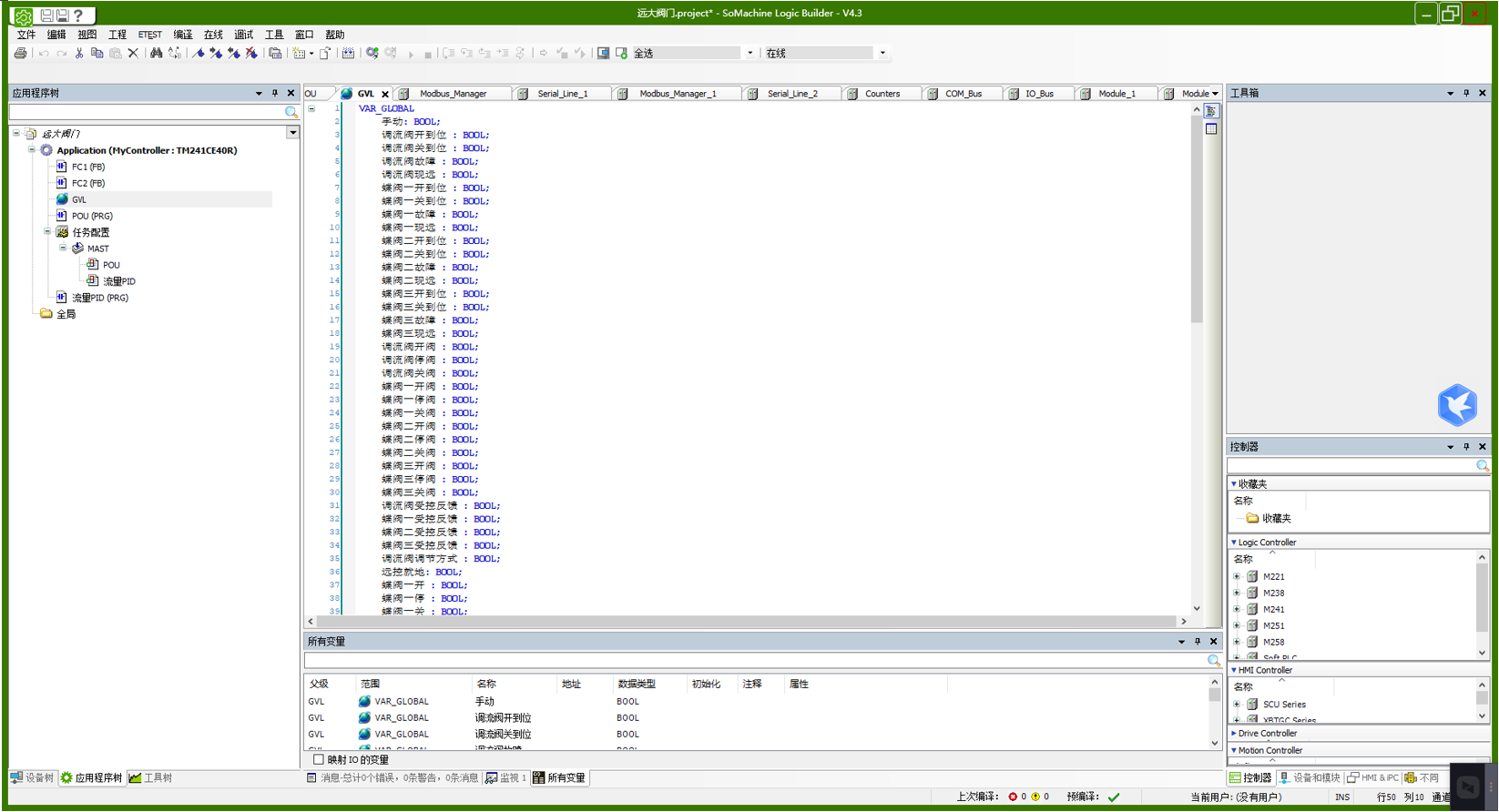Screen dimensions: 1499x812
Task: Close the GVL editor tab
Action: coord(385,94)
